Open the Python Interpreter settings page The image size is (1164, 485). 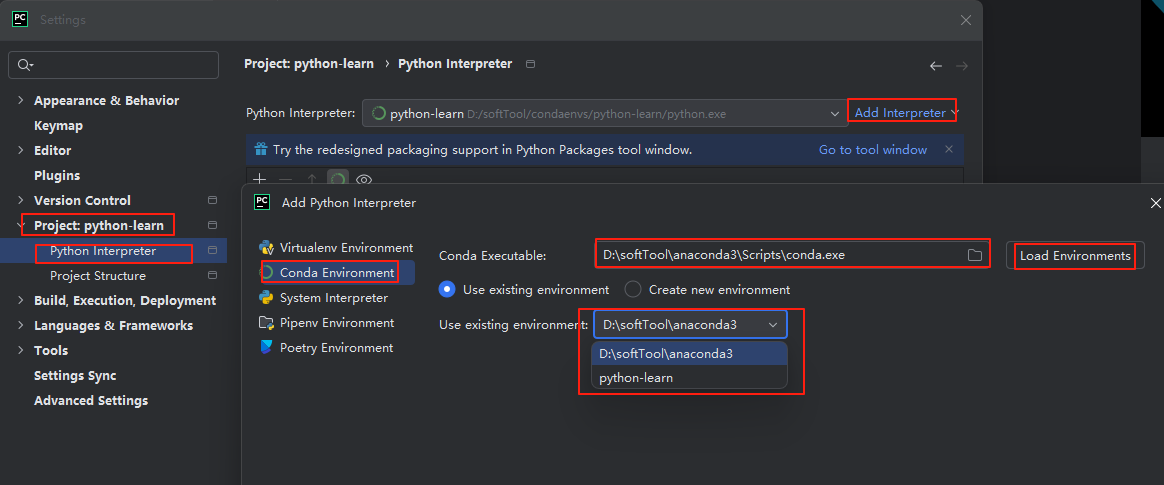click(x=103, y=251)
